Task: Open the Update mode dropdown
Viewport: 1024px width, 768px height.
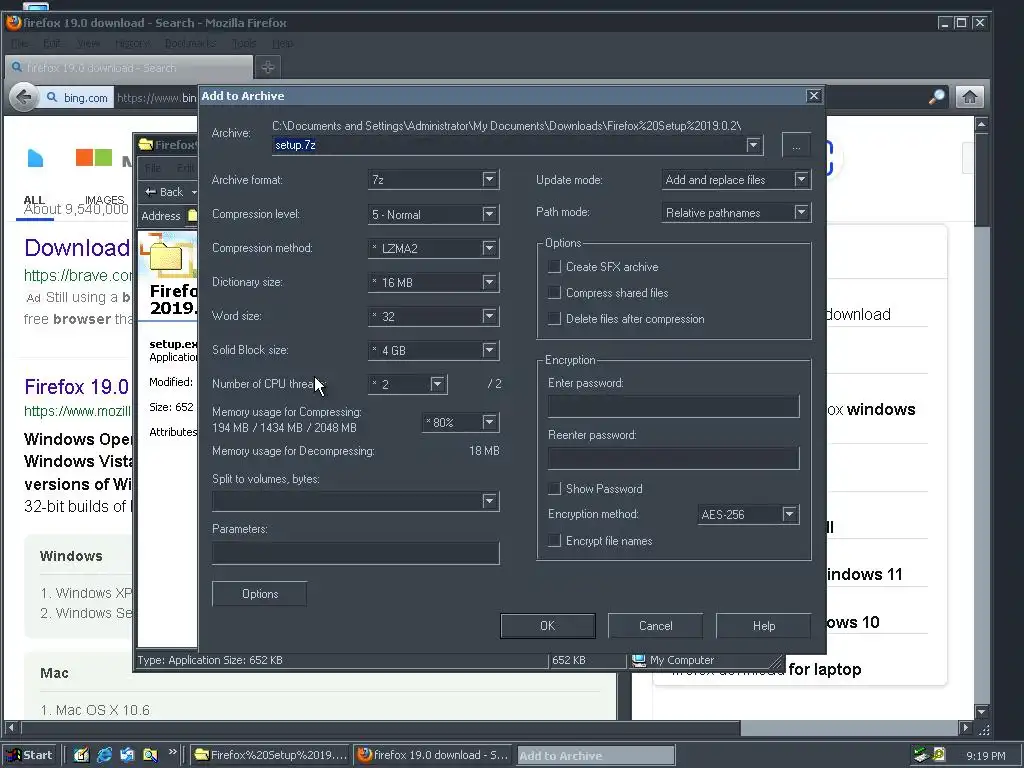Action: [801, 180]
